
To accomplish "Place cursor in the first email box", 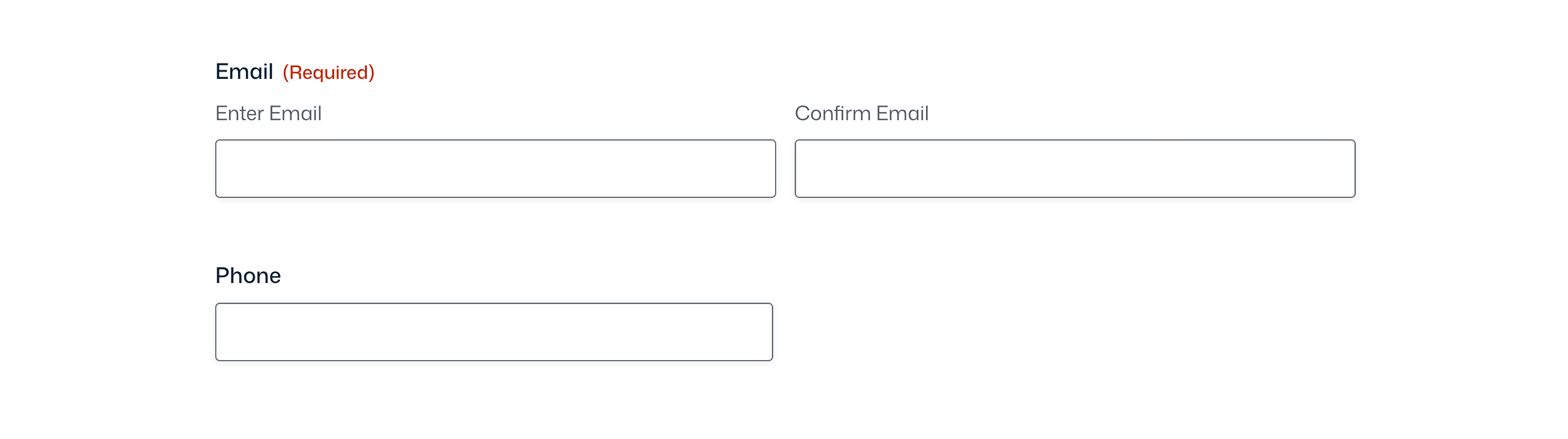I will click(x=495, y=169).
